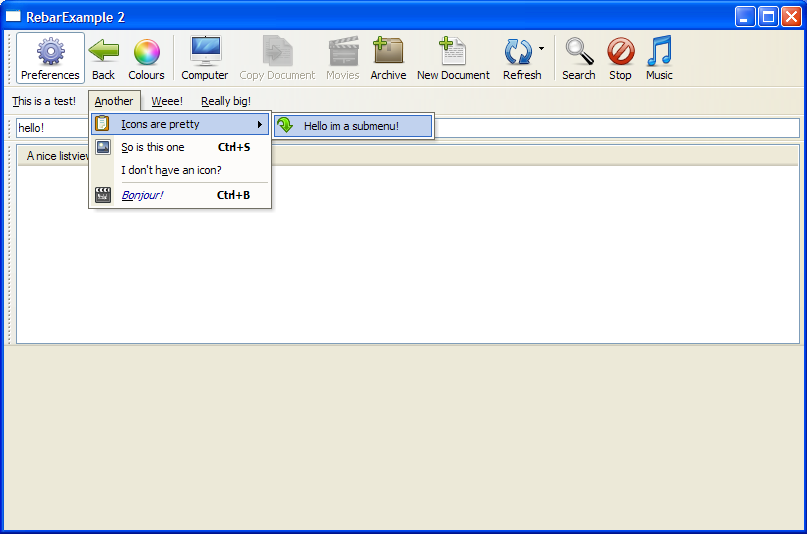Open the Archive box icon
The image size is (807, 534).
(x=388, y=51)
